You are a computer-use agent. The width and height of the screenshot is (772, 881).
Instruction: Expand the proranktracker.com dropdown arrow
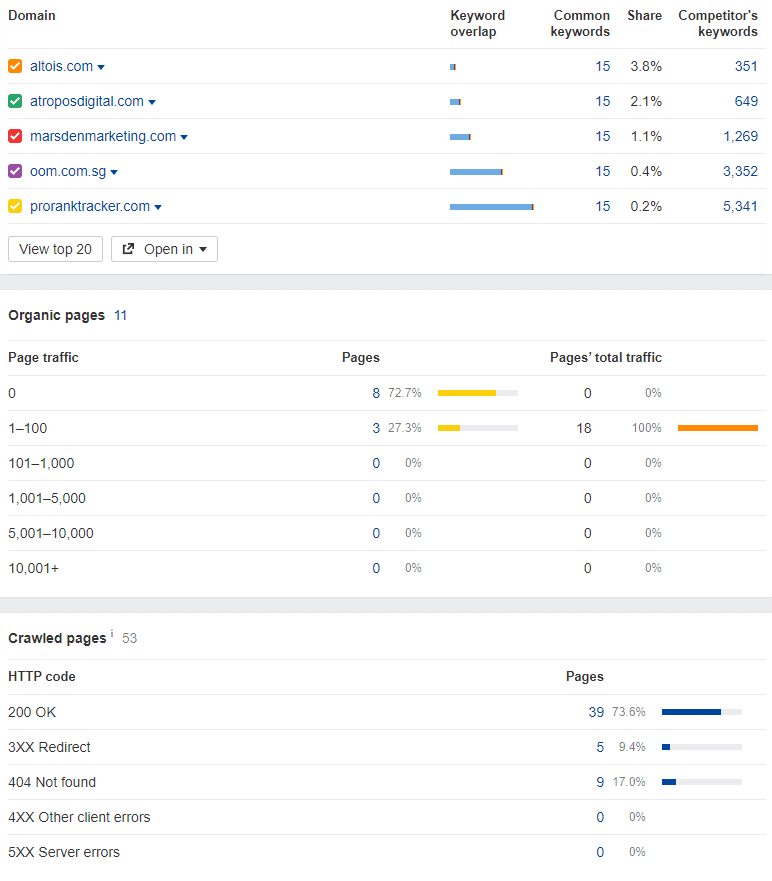click(158, 207)
